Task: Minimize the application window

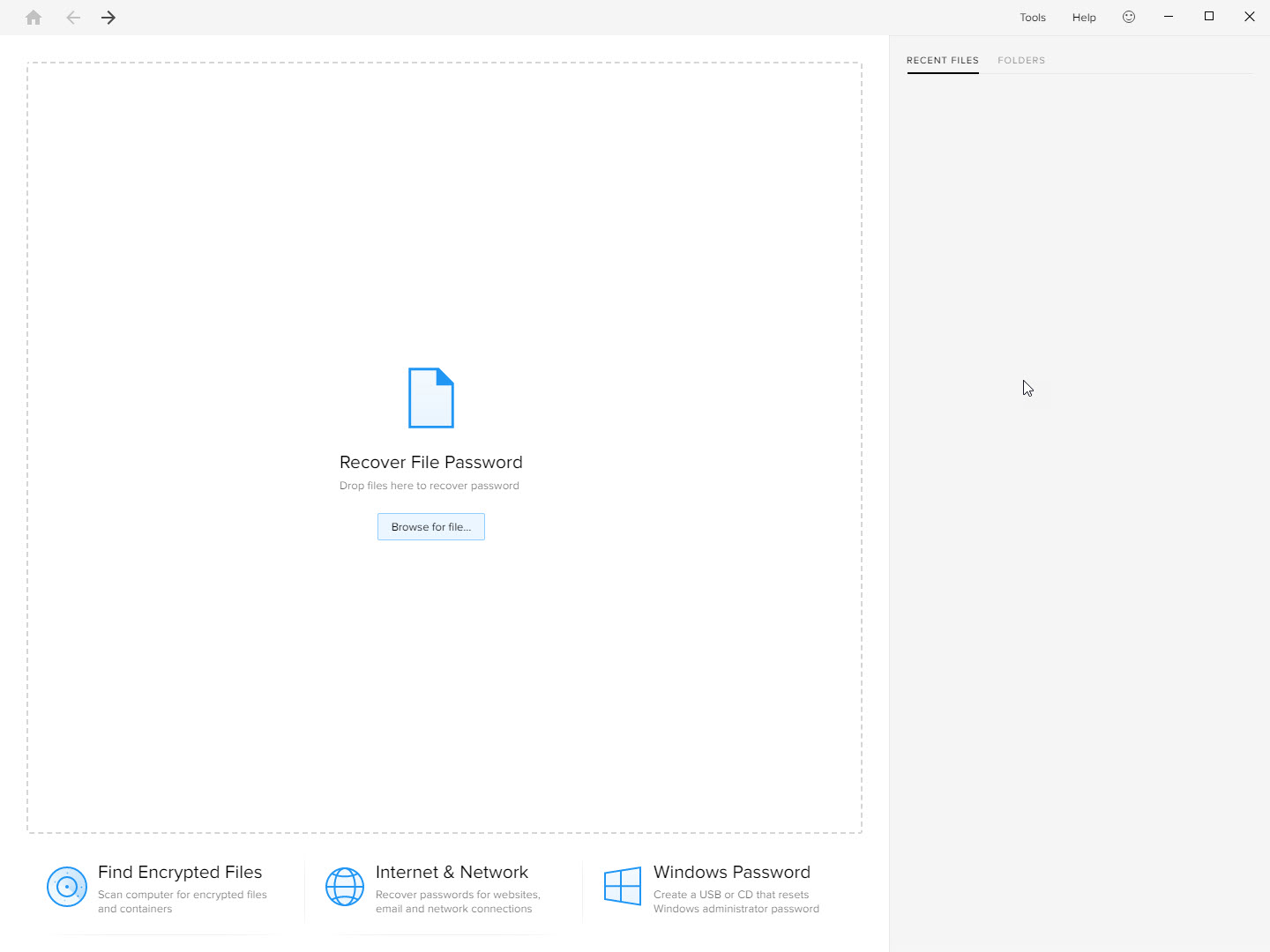Action: click(x=1169, y=17)
